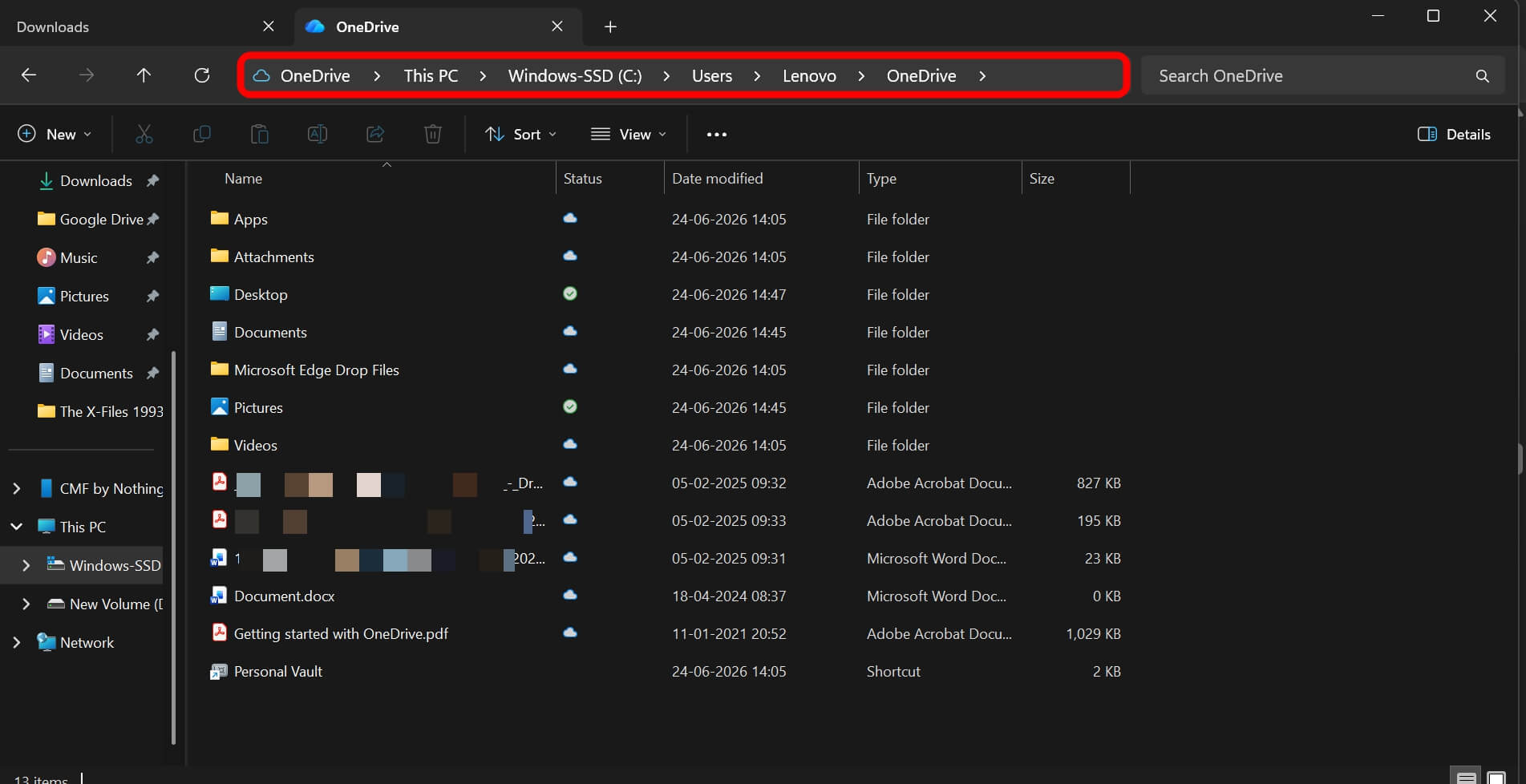
Task: Sort by the Name column header
Action: (x=243, y=179)
